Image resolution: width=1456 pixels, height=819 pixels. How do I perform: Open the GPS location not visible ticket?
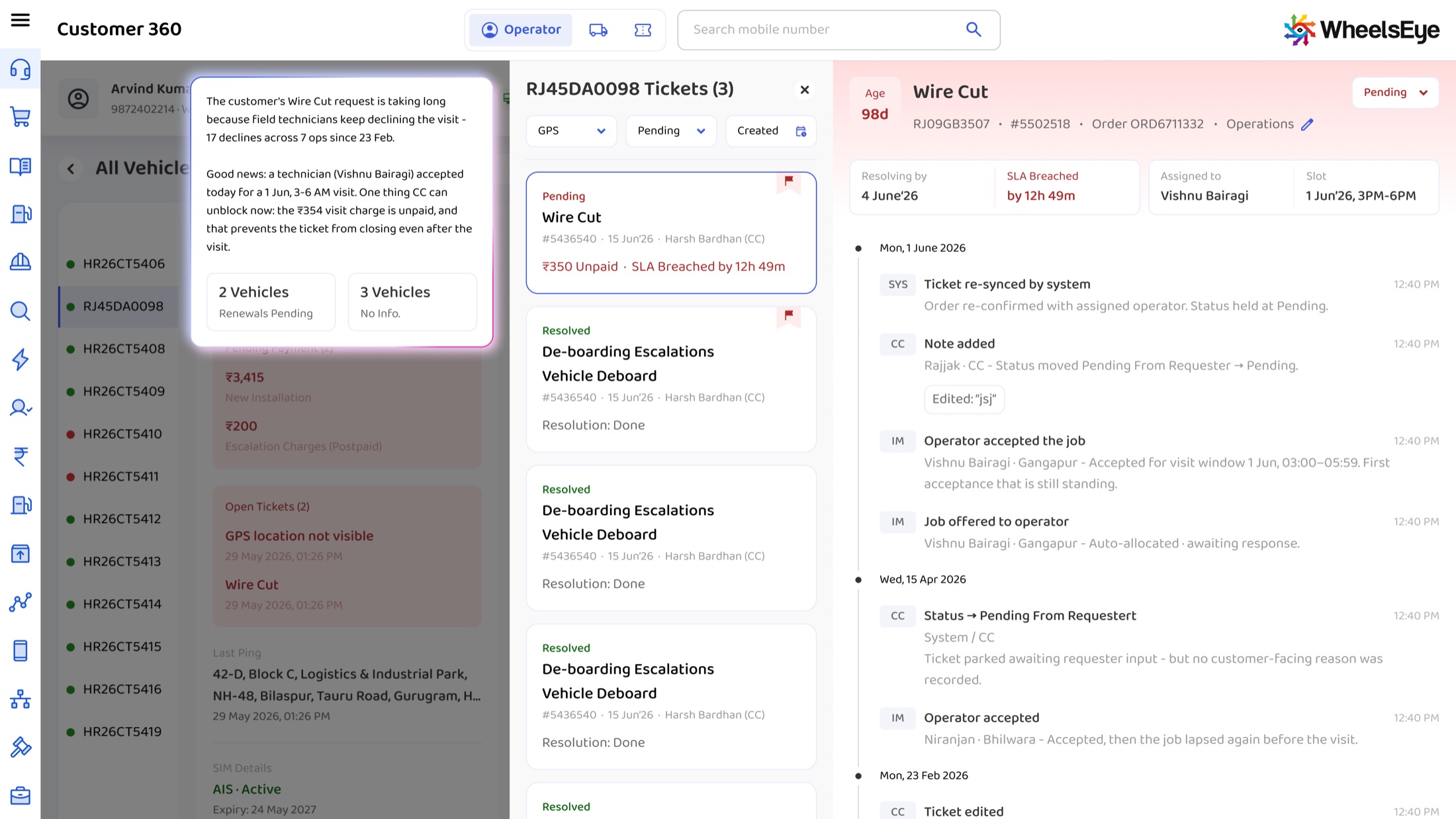[299, 536]
